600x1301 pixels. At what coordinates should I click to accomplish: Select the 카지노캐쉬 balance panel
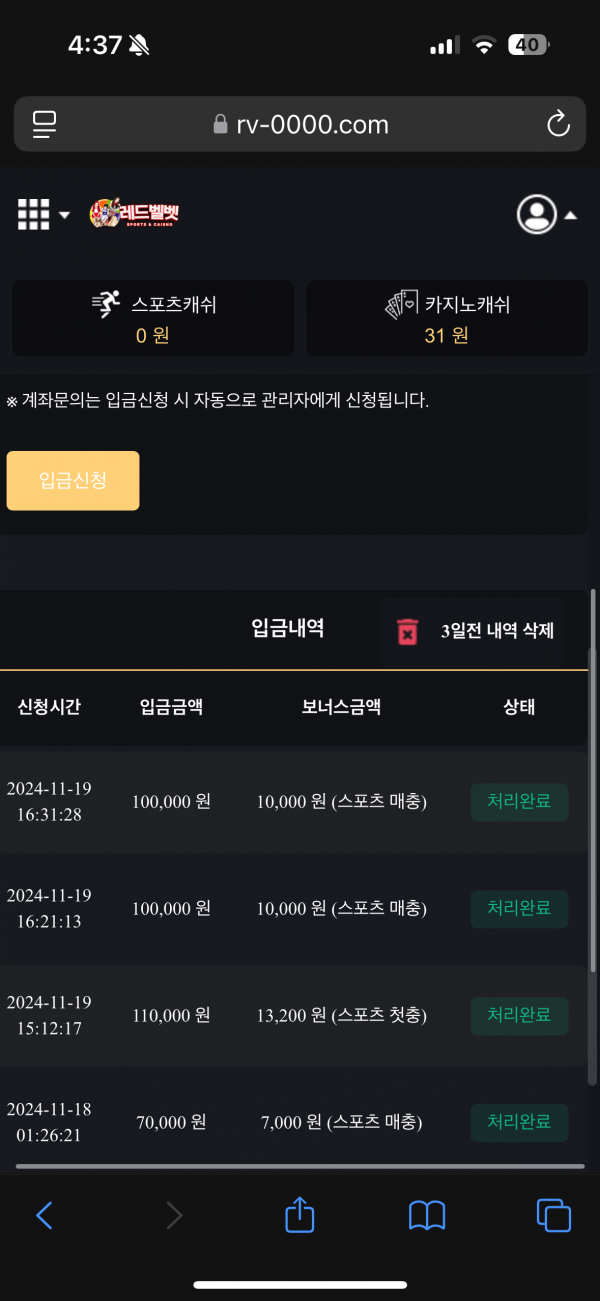click(x=447, y=318)
